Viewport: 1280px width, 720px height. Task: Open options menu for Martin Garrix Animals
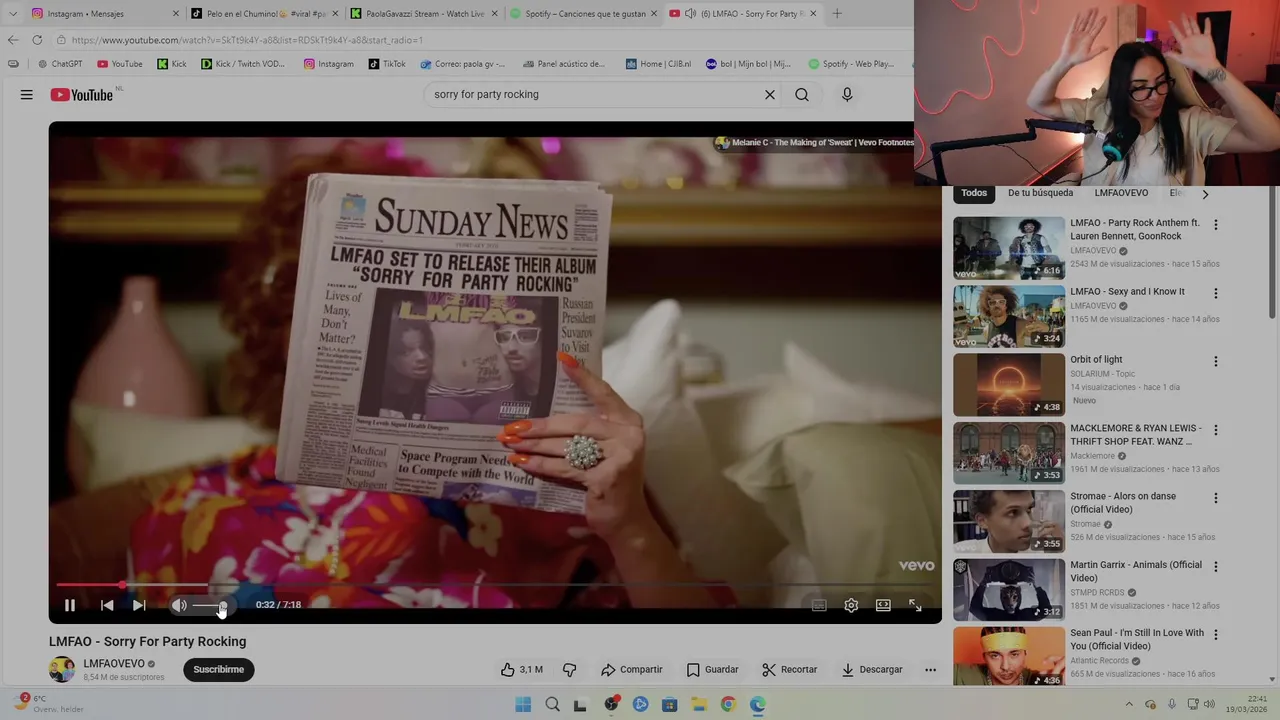tap(1216, 566)
